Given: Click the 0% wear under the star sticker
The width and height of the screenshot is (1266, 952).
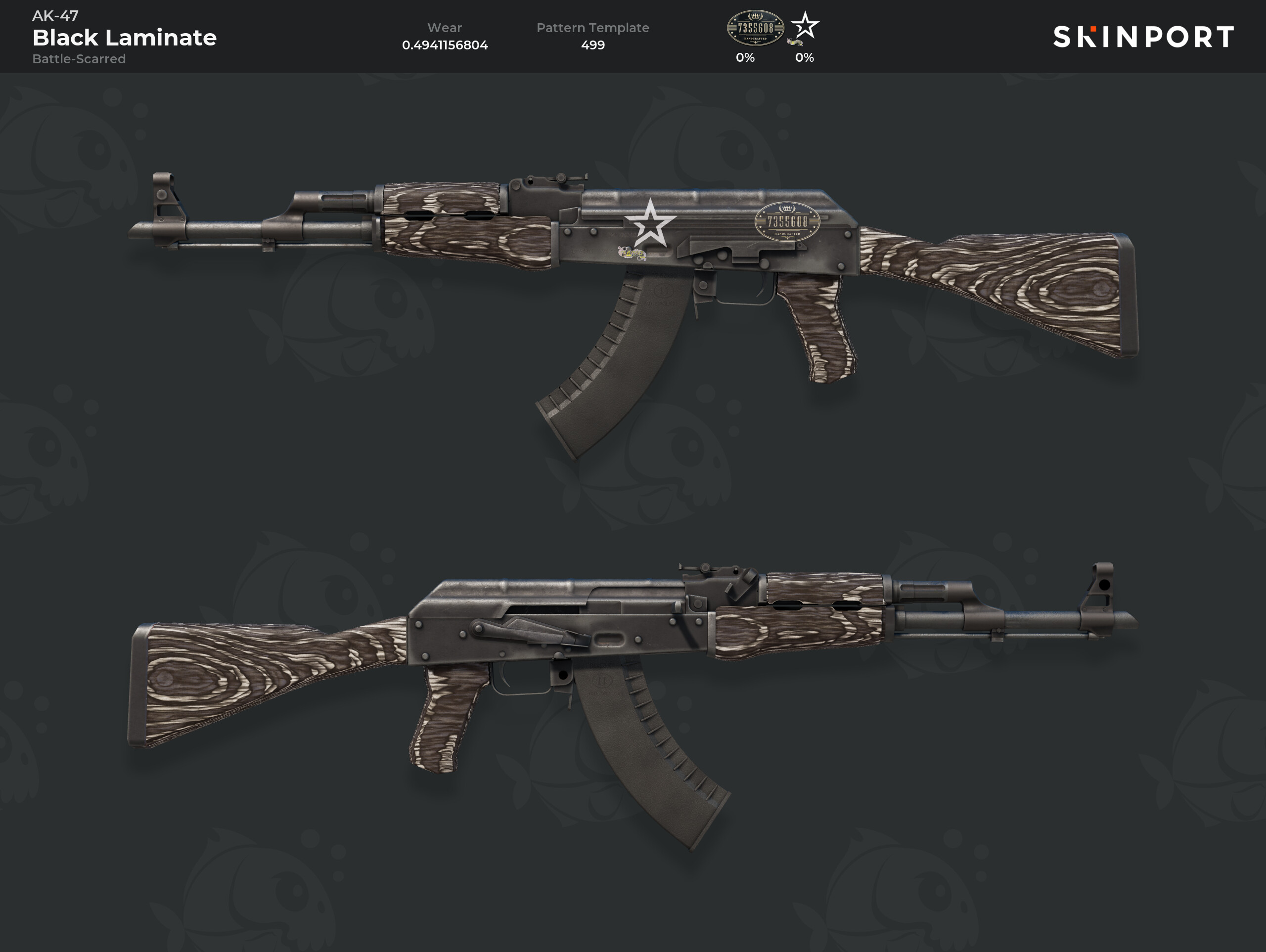Looking at the screenshot, I should (x=804, y=58).
